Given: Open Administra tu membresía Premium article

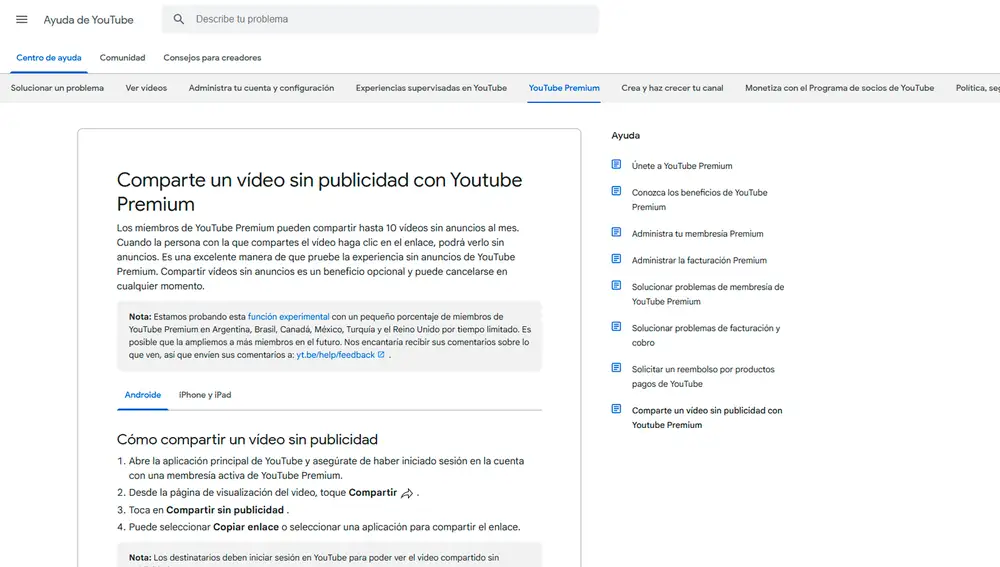Looking at the screenshot, I should coord(697,233).
